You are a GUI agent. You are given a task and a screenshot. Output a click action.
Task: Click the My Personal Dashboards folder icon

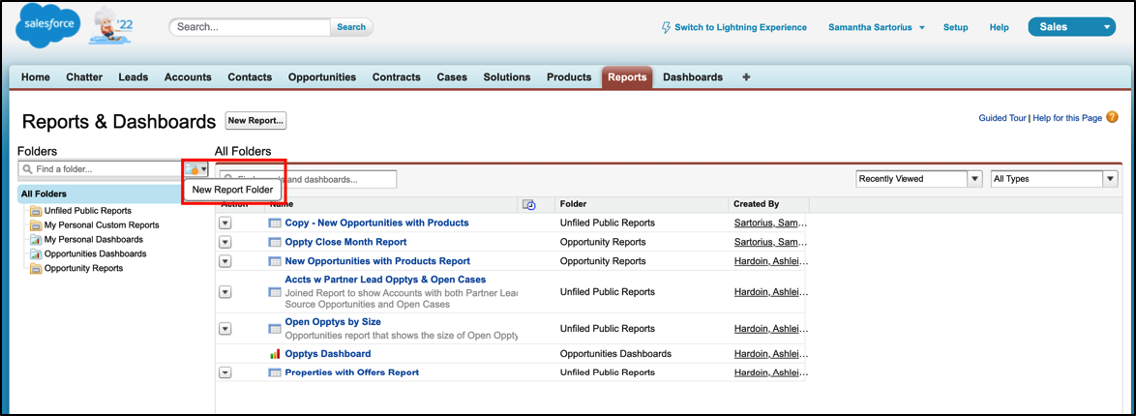[x=36, y=239]
